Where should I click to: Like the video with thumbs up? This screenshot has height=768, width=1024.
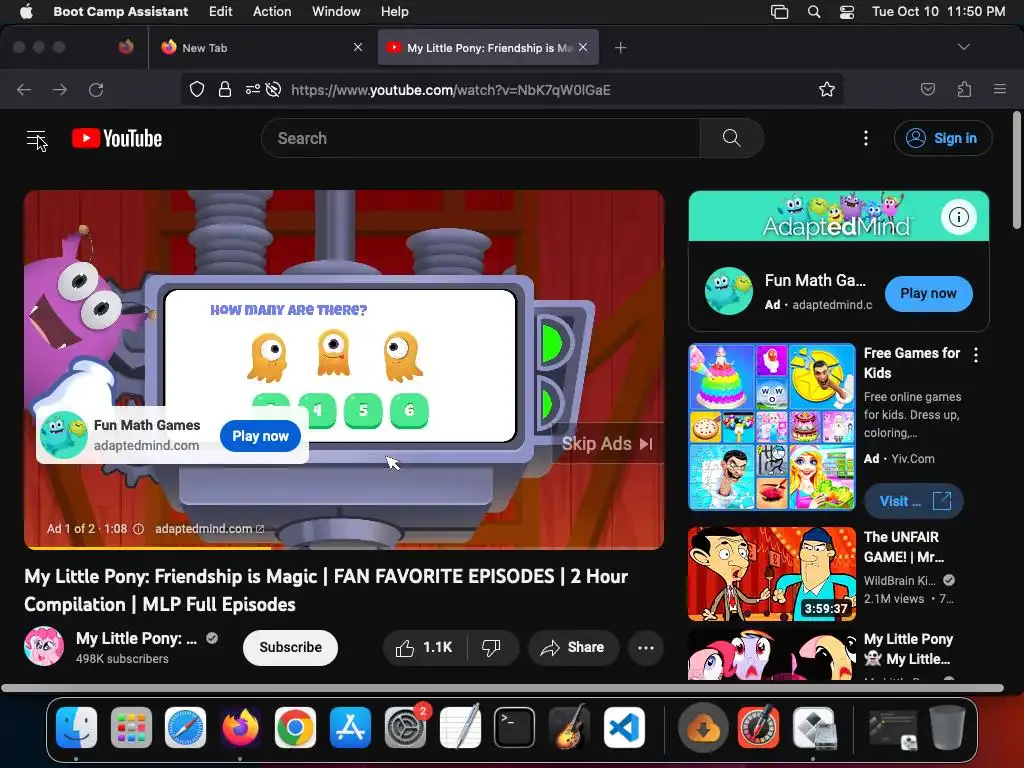[424, 647]
